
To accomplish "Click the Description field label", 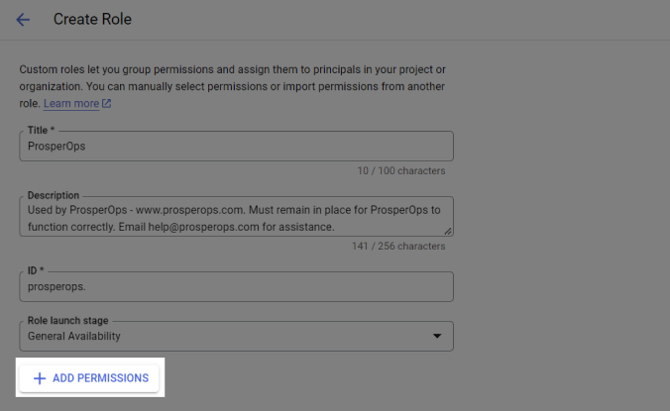I will point(53,195).
